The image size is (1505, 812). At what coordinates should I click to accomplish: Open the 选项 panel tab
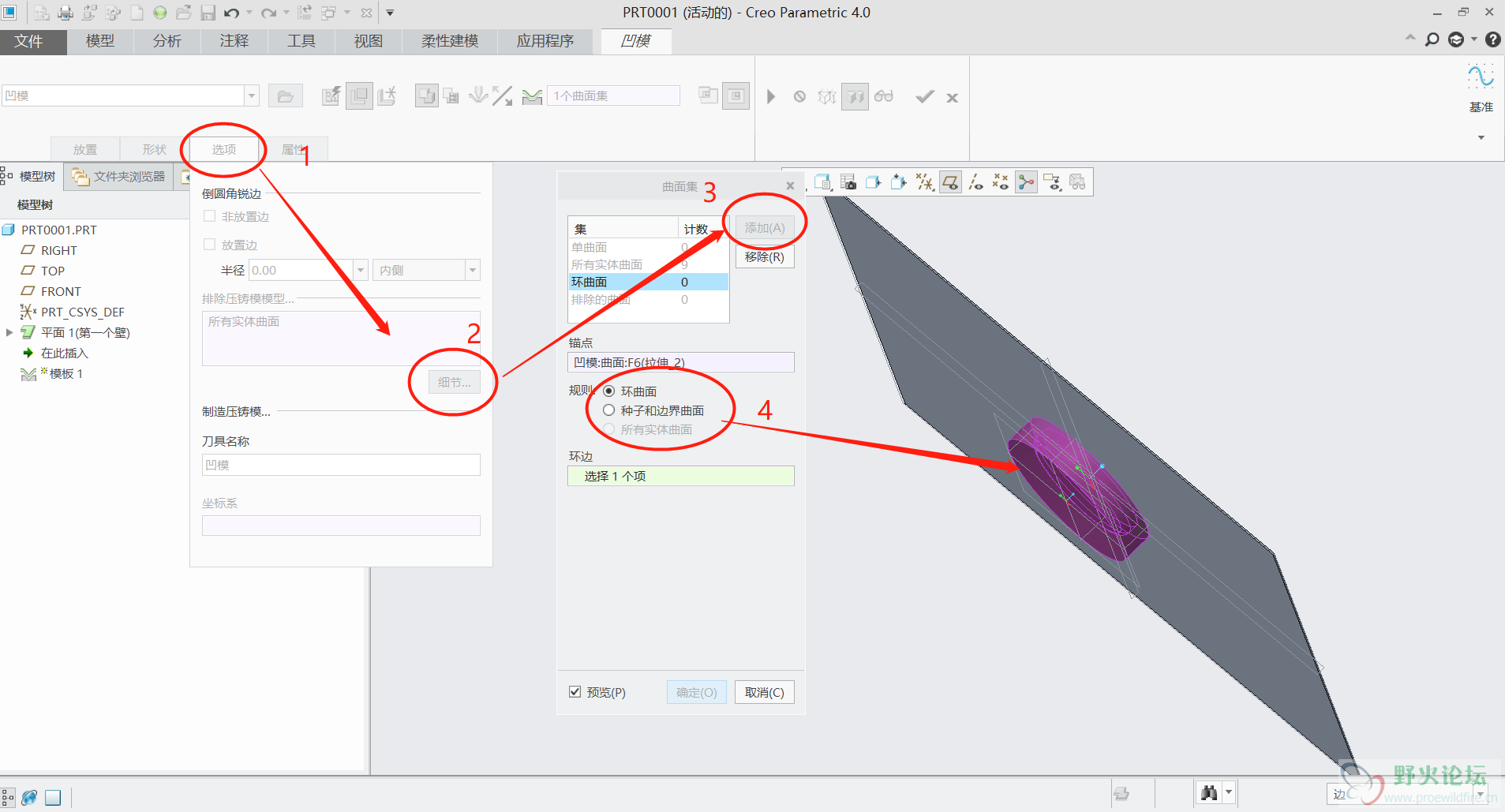click(x=224, y=149)
